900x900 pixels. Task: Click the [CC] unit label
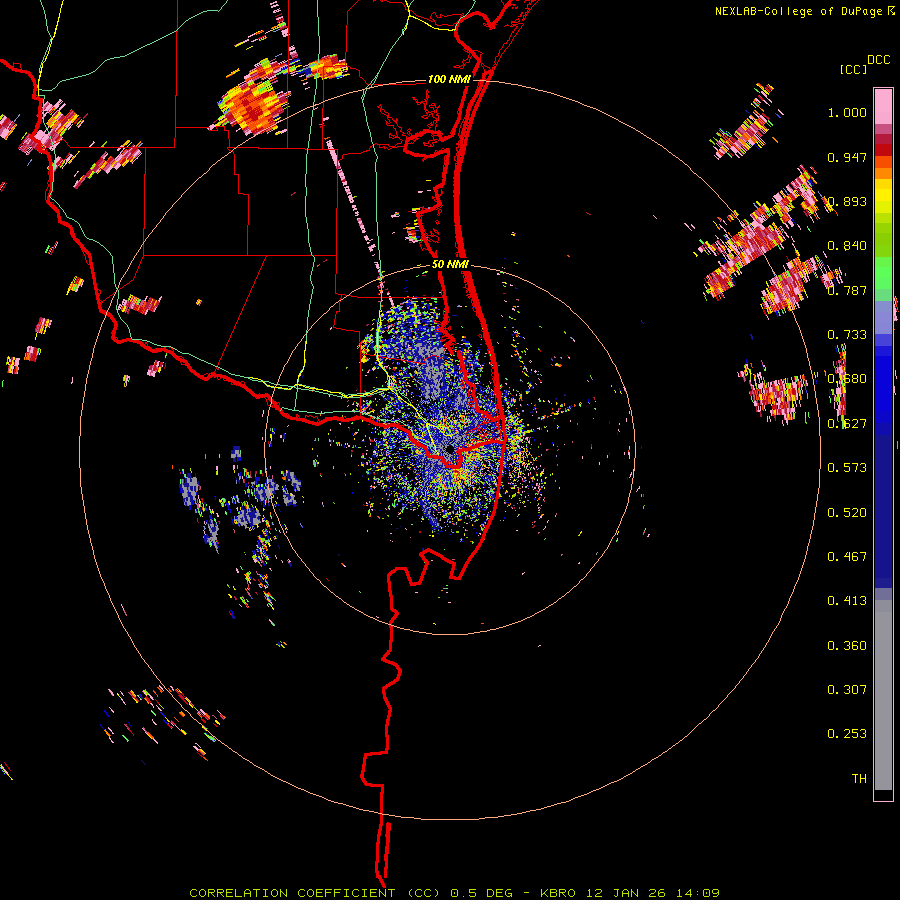point(853,69)
